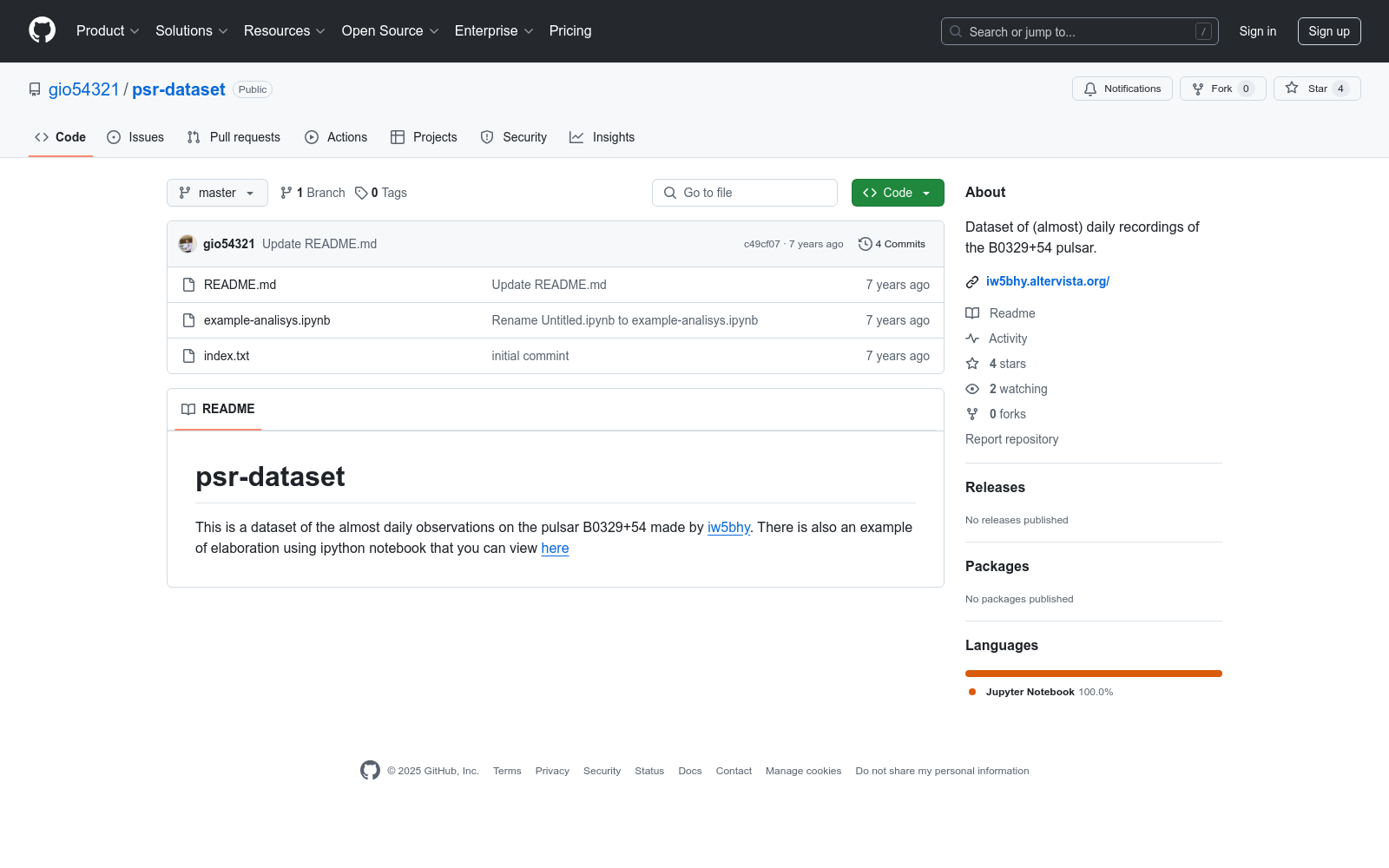Click the Jupyter Notebook language bar
1389x868 pixels.
coord(1094,674)
